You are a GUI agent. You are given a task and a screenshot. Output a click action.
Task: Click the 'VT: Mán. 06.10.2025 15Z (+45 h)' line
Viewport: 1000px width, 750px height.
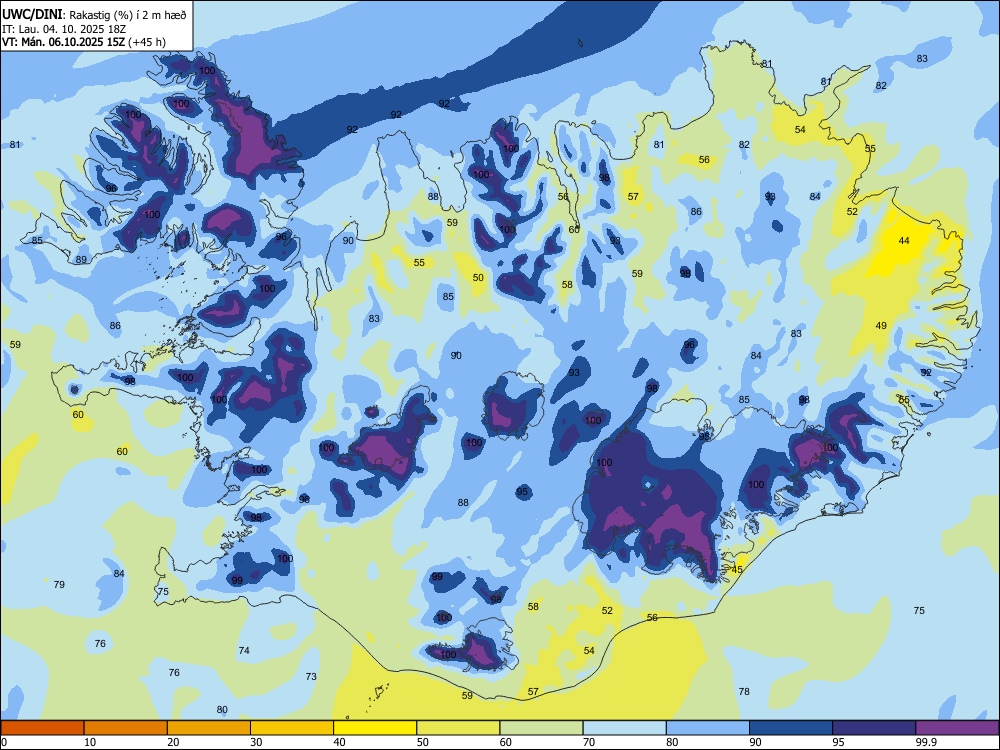tap(84, 42)
